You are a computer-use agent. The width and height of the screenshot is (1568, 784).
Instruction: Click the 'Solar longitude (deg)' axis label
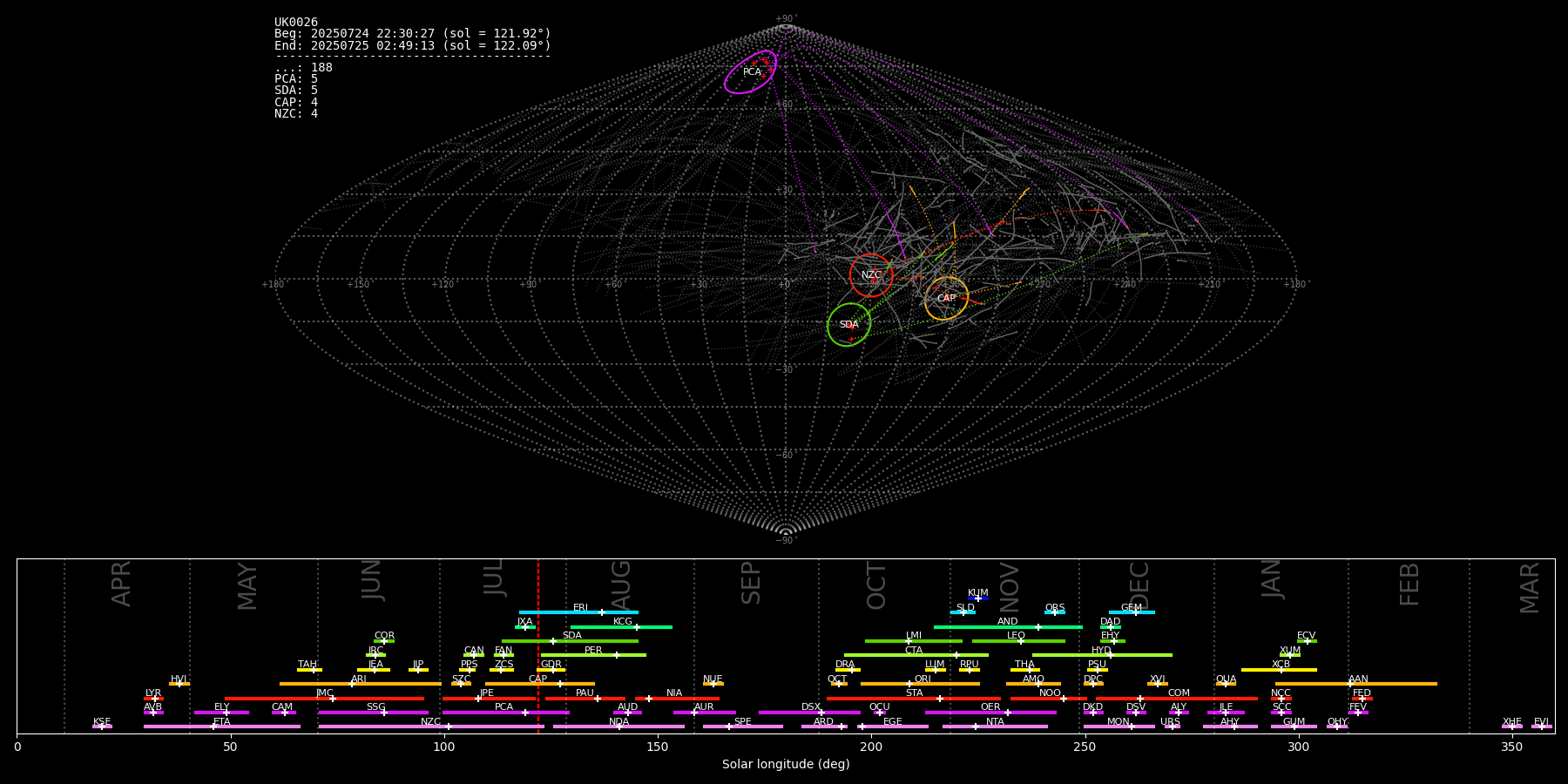pyautogui.click(x=786, y=765)
